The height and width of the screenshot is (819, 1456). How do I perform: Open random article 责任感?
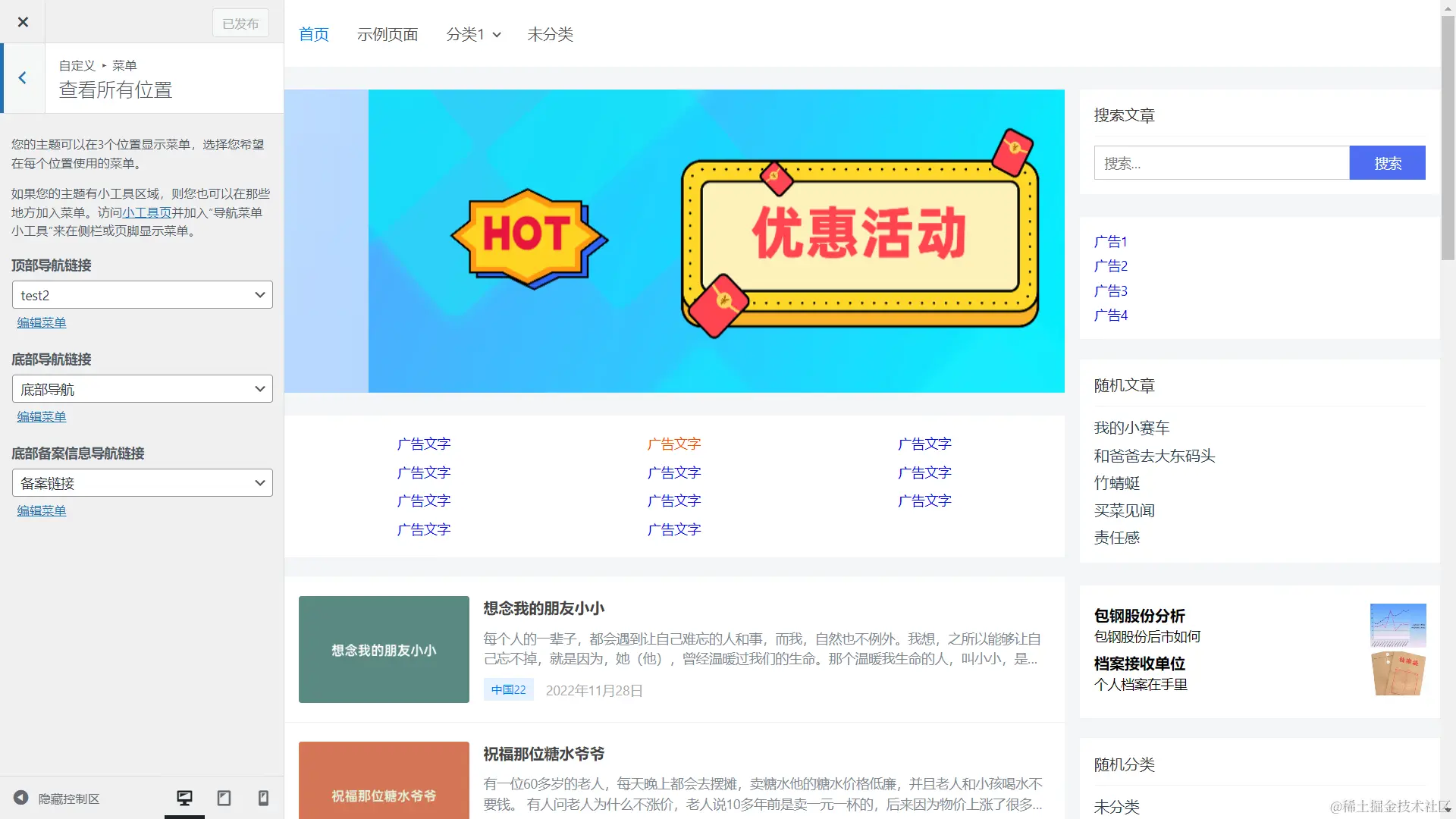(x=1116, y=538)
